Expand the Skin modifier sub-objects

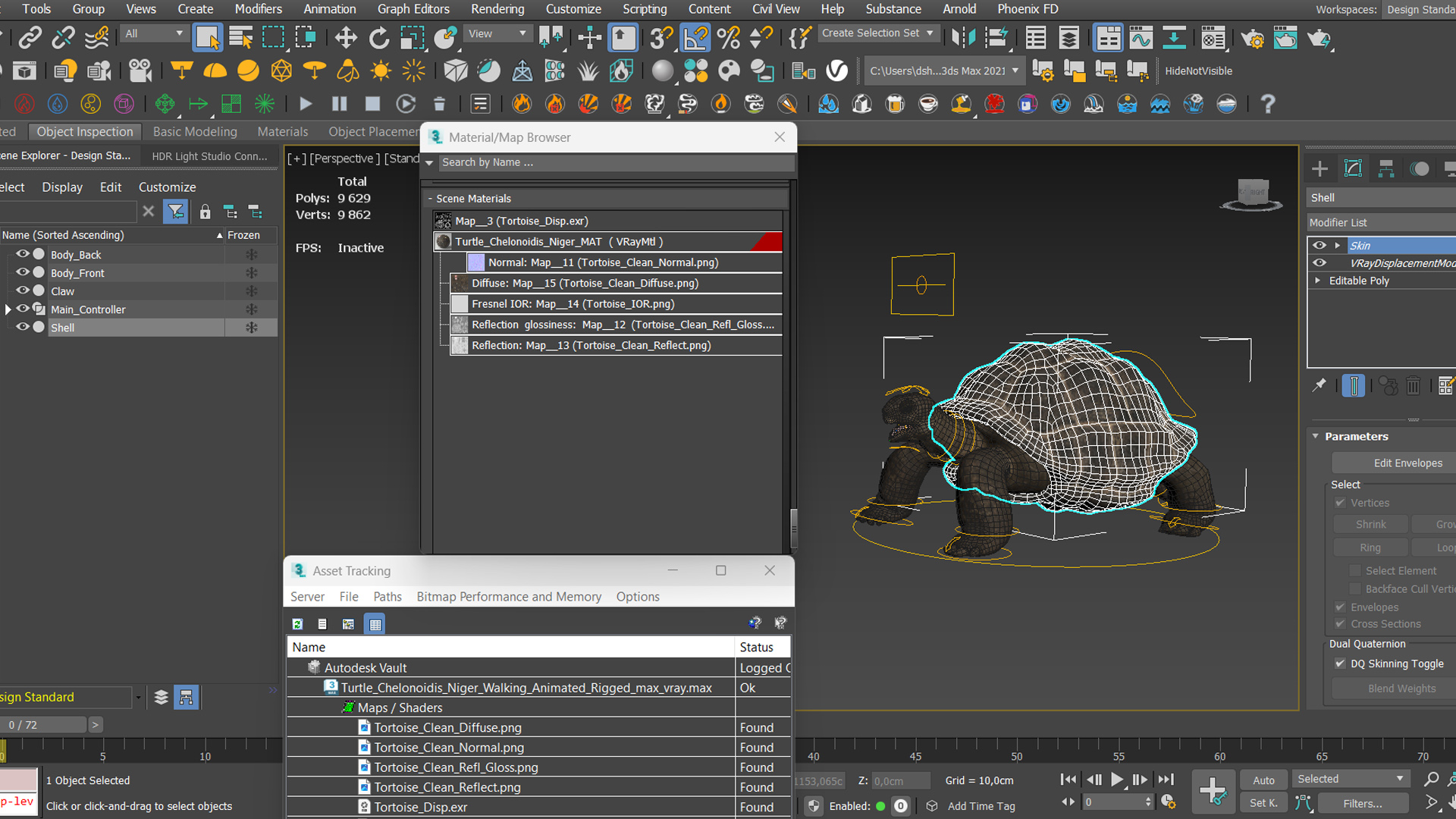(x=1337, y=245)
